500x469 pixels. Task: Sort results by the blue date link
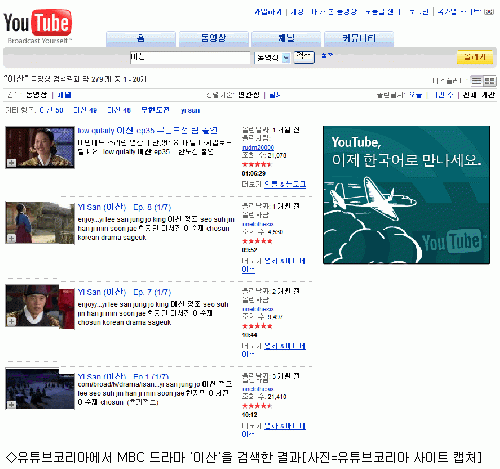274,95
